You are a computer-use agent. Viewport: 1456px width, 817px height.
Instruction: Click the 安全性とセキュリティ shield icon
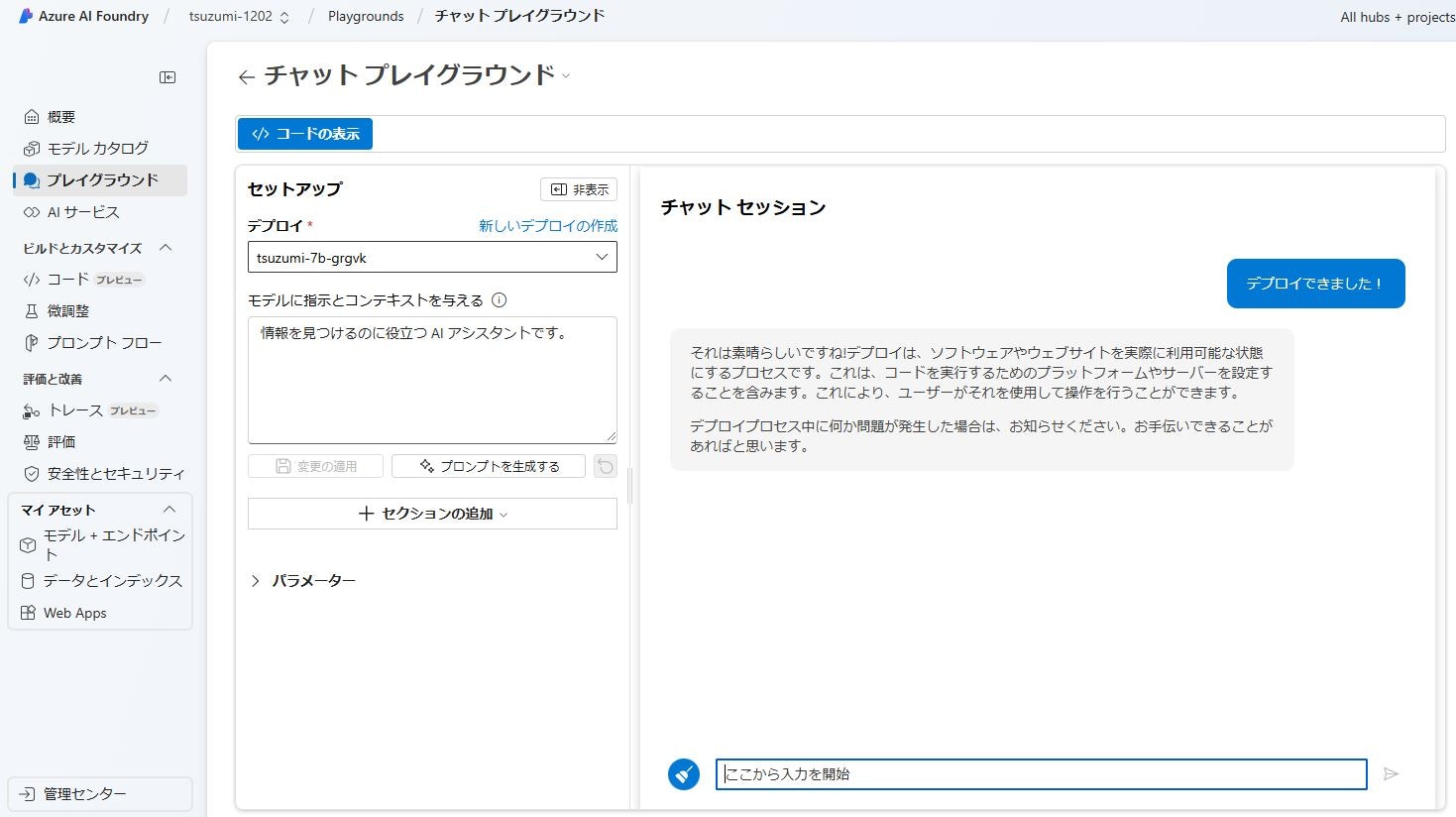[32, 474]
